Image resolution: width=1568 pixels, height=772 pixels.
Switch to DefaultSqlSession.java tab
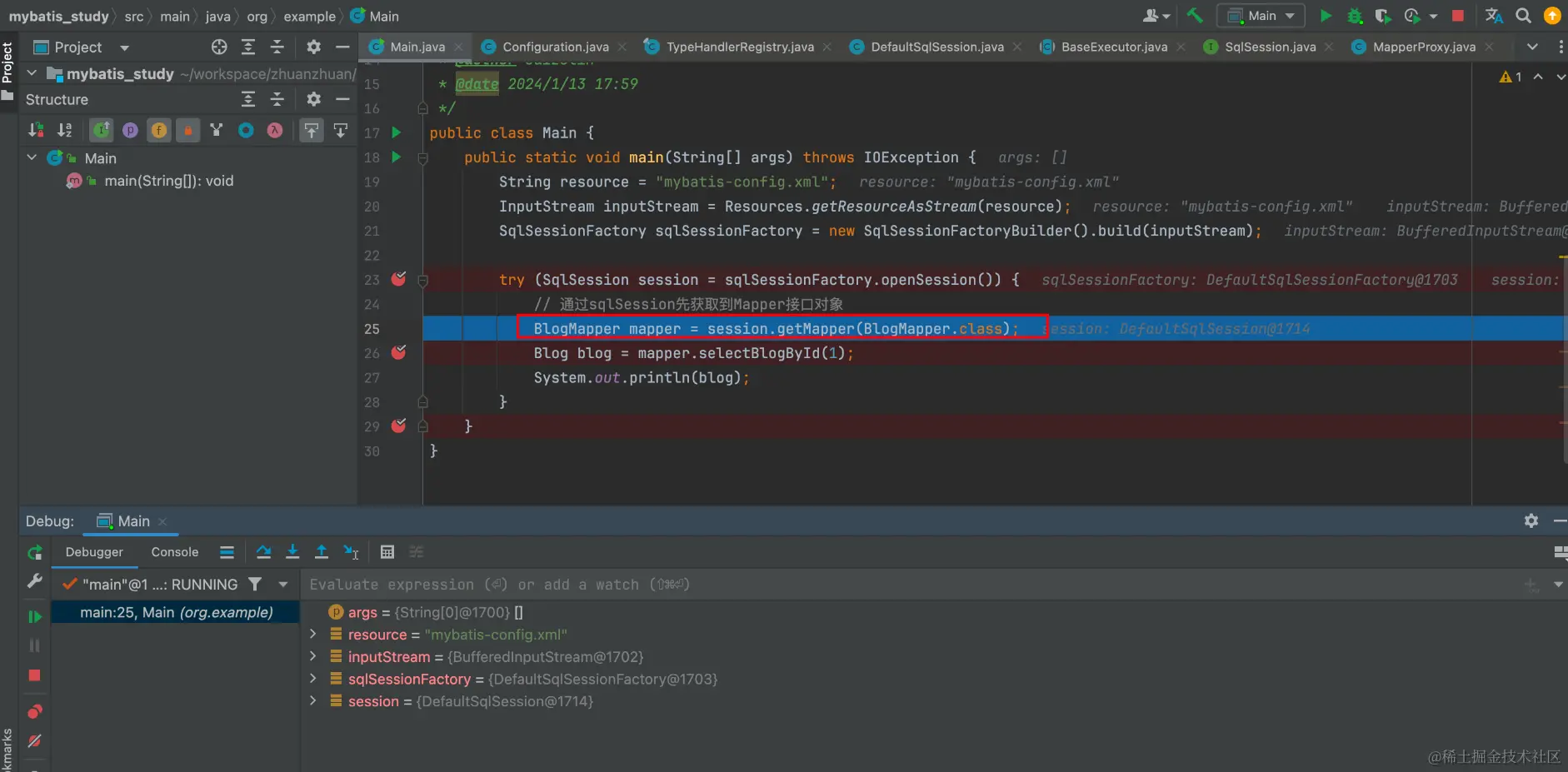coord(937,47)
